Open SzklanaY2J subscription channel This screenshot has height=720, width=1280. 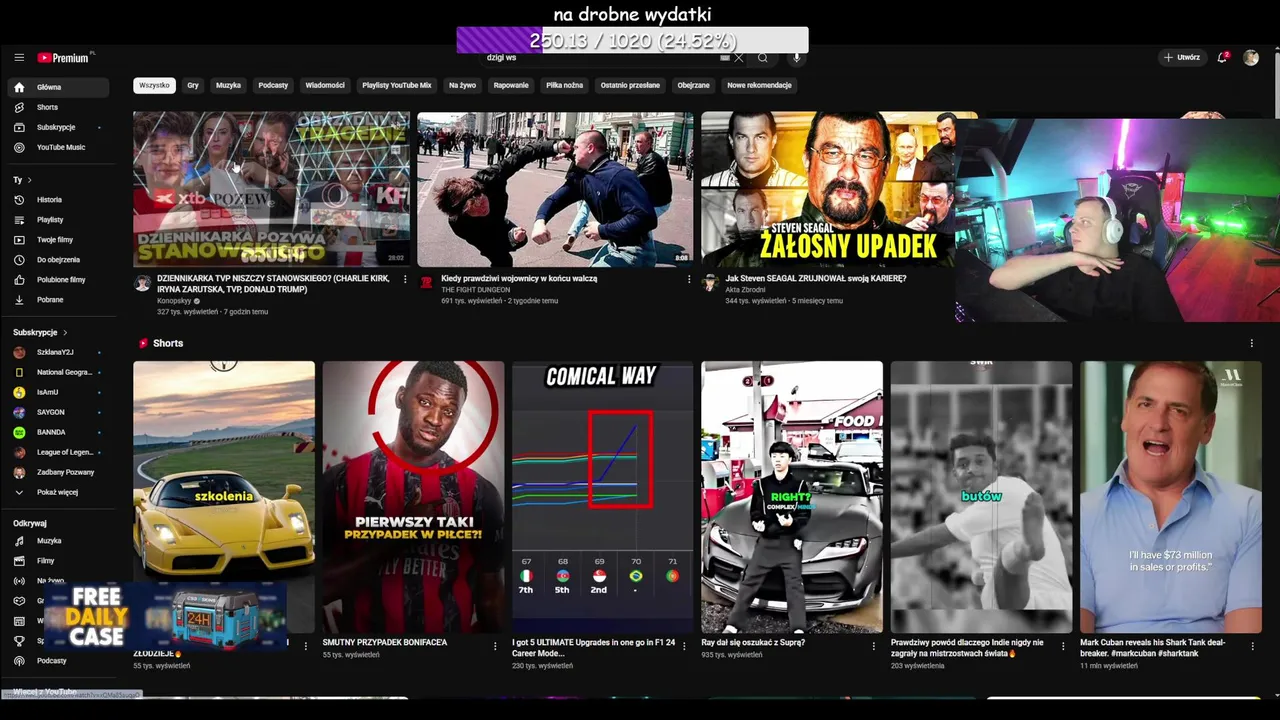click(x=58, y=352)
